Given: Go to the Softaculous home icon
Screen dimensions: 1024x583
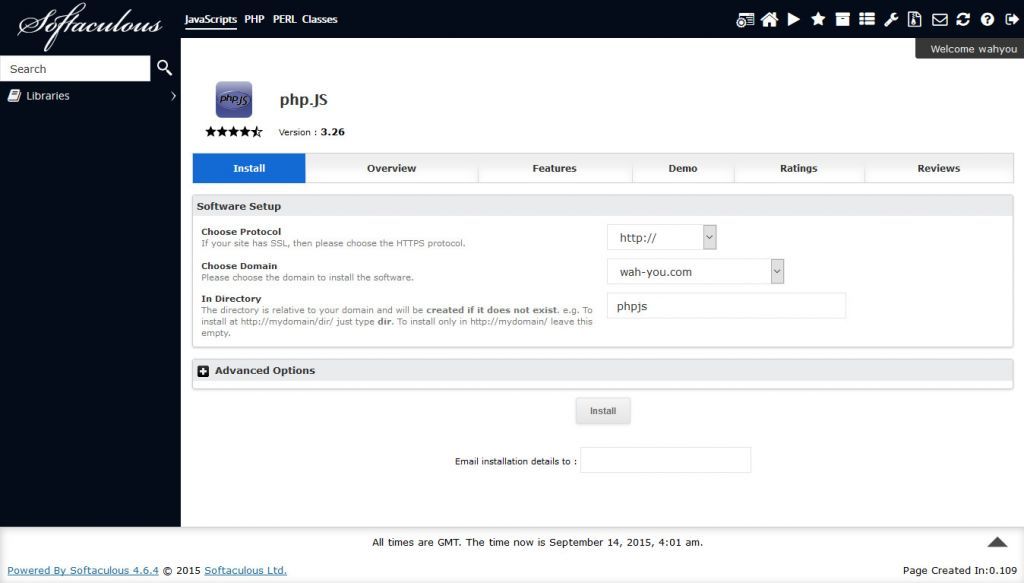Looking at the screenshot, I should (769, 19).
